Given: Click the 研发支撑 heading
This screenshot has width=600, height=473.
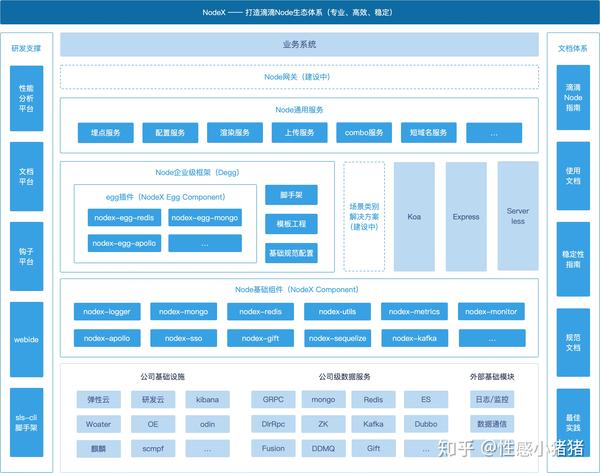Looking at the screenshot, I should tap(26, 48).
